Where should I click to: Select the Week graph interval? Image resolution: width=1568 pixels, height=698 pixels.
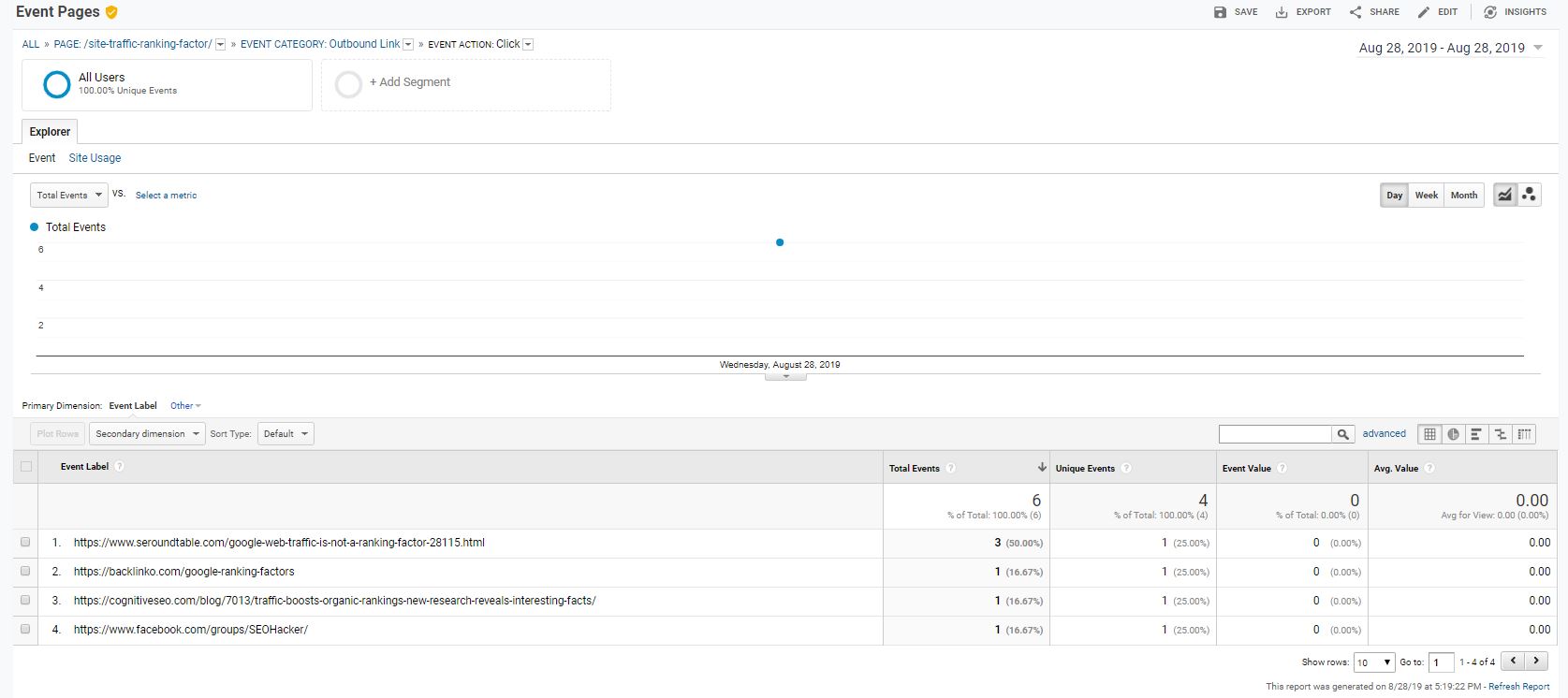(x=1426, y=195)
